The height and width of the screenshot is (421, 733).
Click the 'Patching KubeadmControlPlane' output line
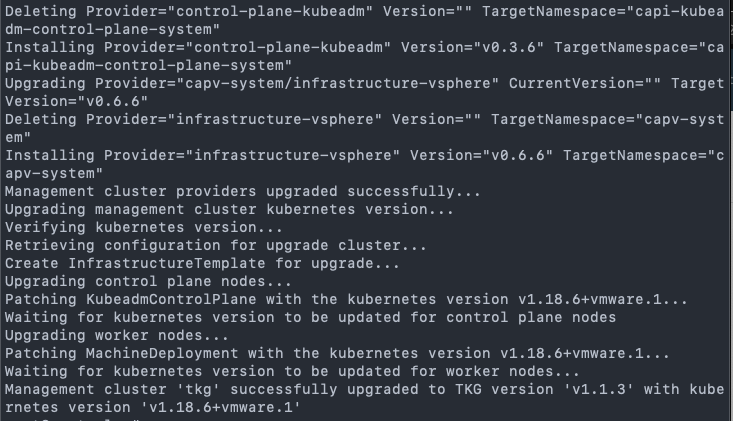pos(346,300)
